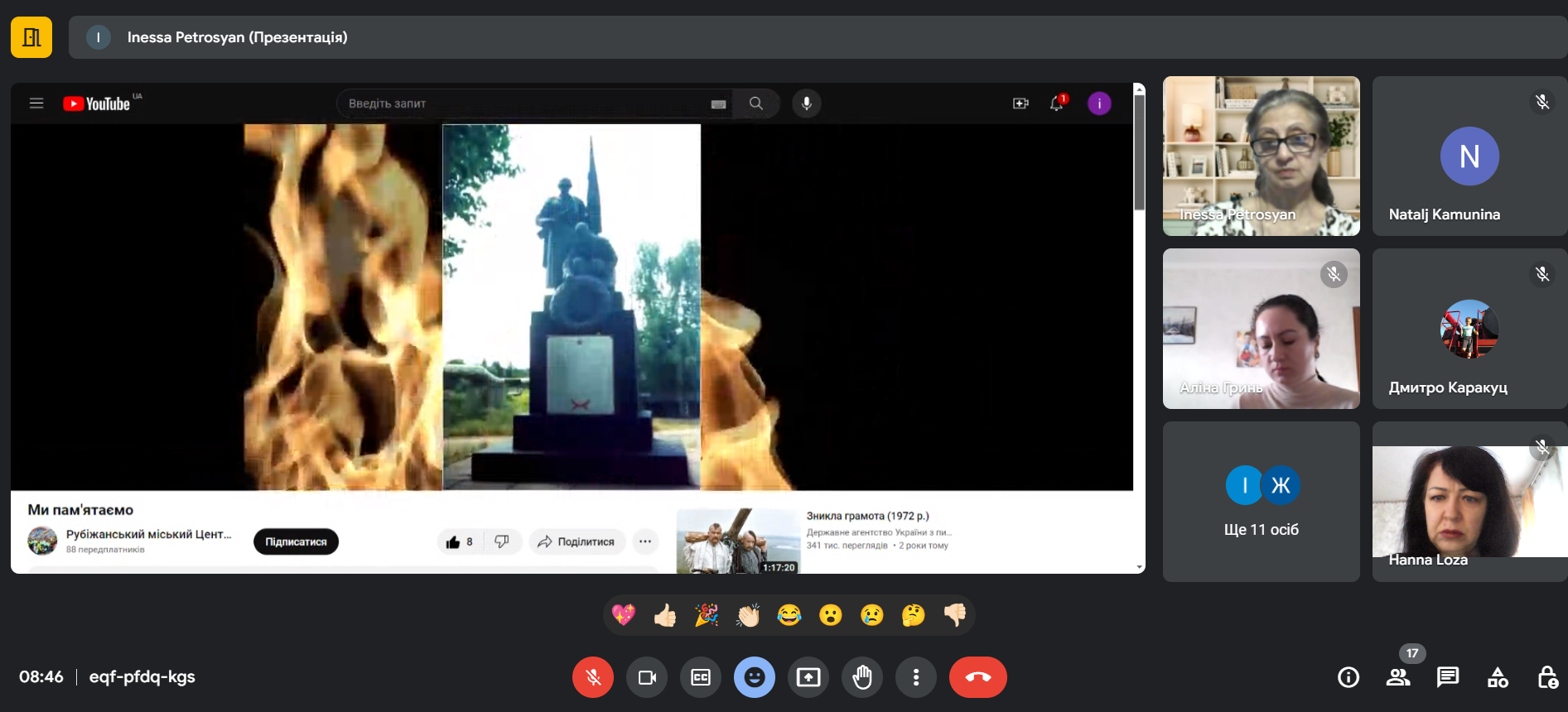Image resolution: width=1568 pixels, height=712 pixels.
Task: Click the present screen icon
Action: (808, 677)
